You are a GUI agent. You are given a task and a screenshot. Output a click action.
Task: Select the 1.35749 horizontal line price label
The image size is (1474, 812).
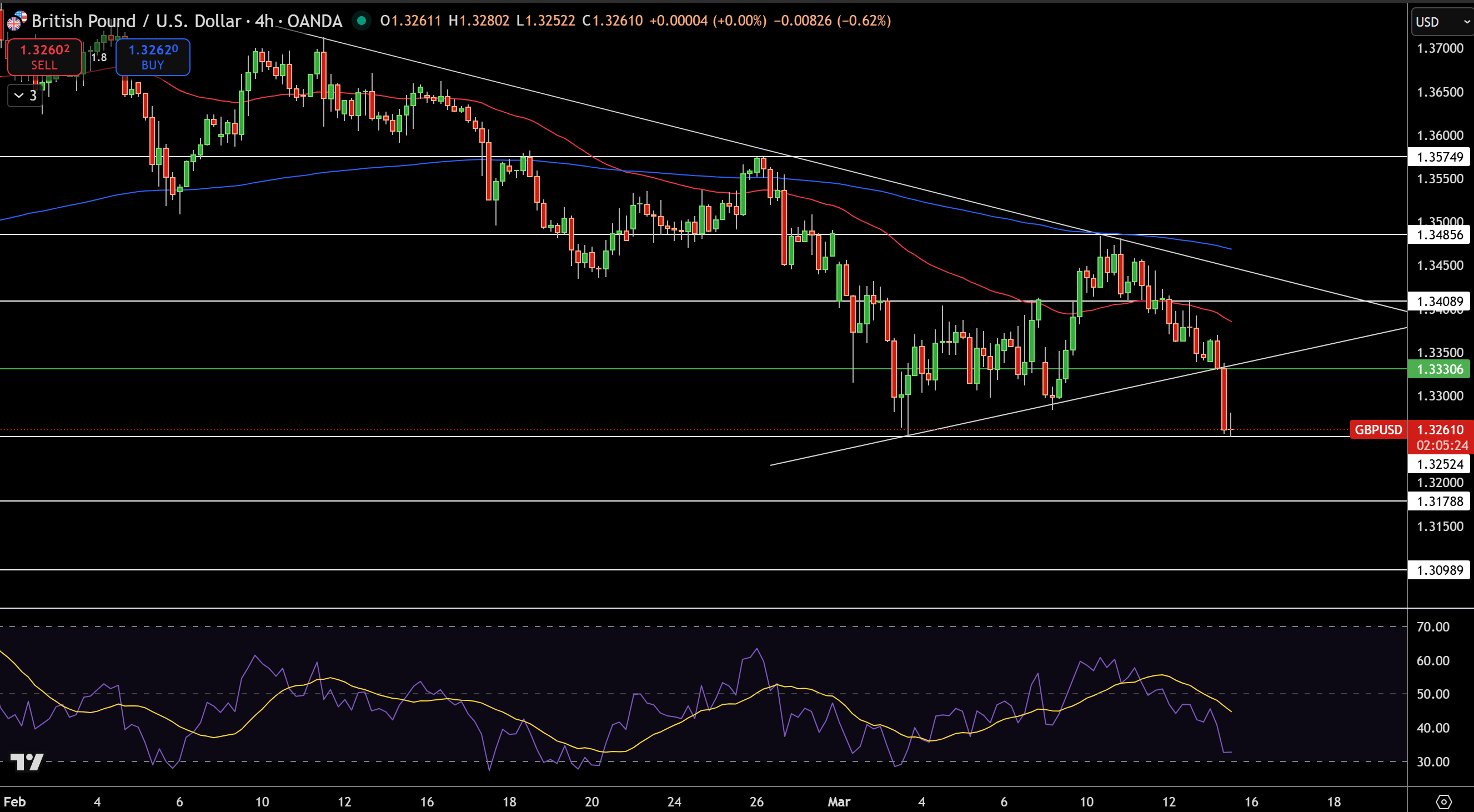pyautogui.click(x=1438, y=157)
